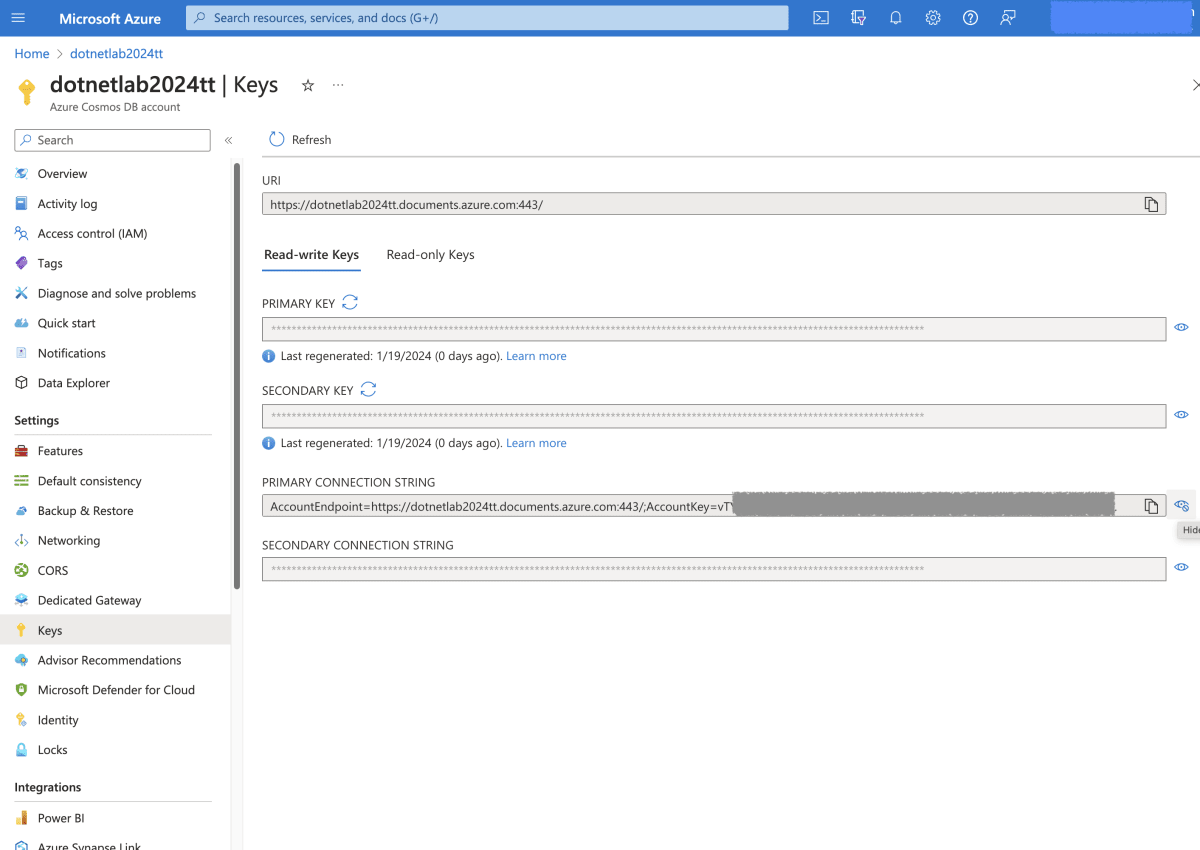1200x850 pixels.
Task: Select the URI text field
Action: tap(714, 204)
